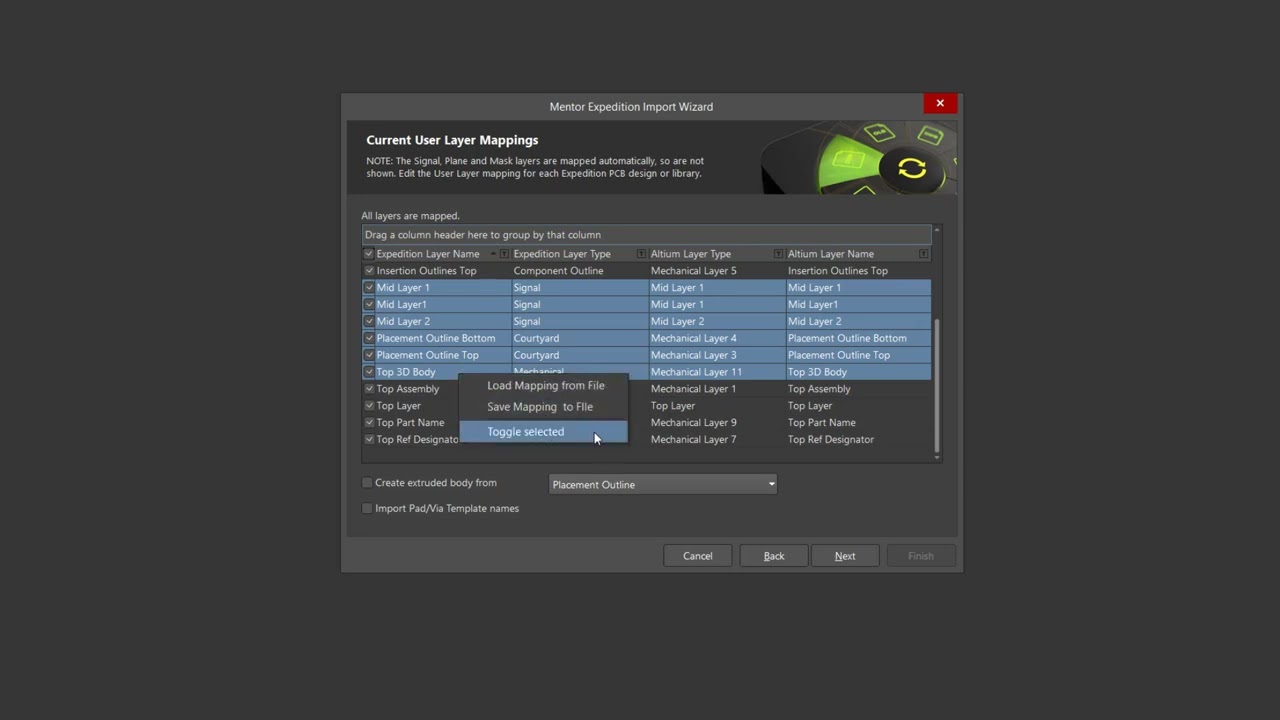The height and width of the screenshot is (720, 1280).
Task: Open filter icon for Altium Layer Type column
Action: pyautogui.click(x=778, y=254)
